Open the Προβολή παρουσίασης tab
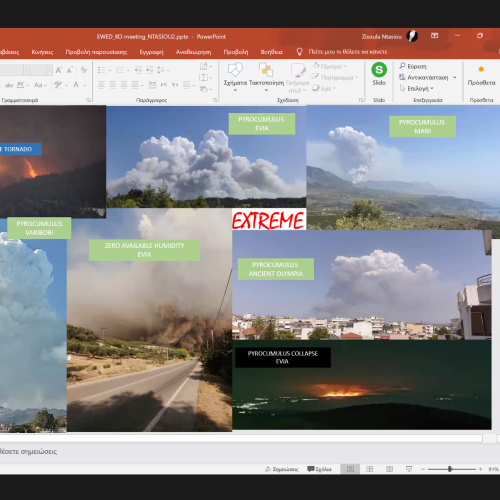The width and height of the screenshot is (500, 500). click(x=96, y=52)
